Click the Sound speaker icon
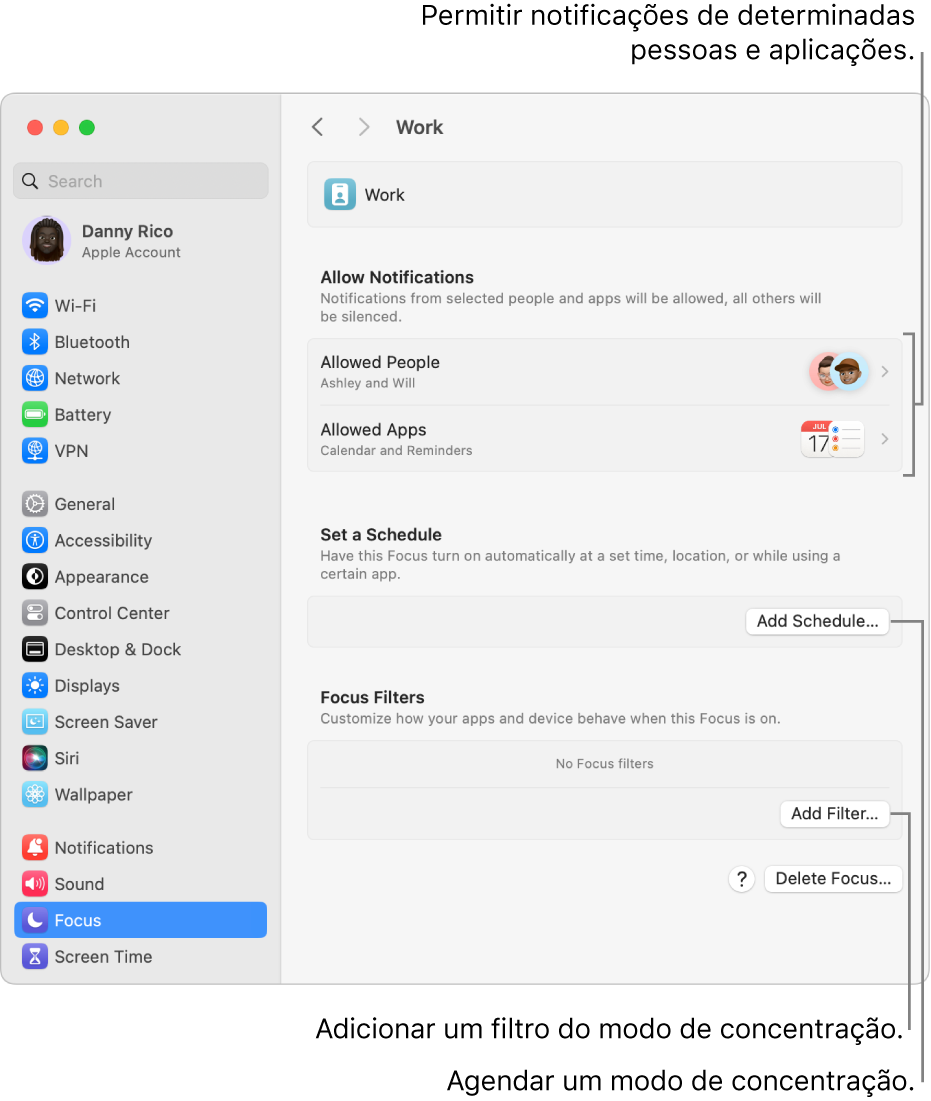931x1101 pixels. coord(34,884)
